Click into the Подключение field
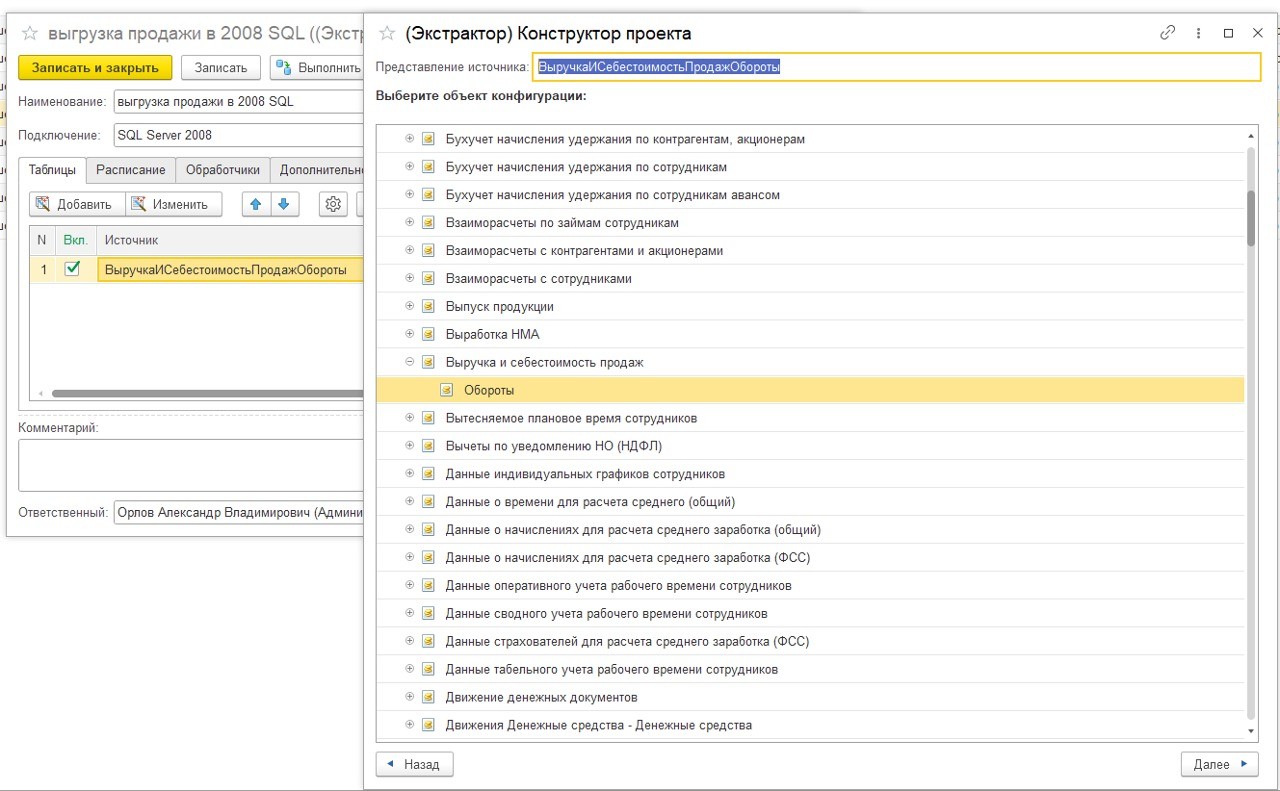 (x=238, y=135)
